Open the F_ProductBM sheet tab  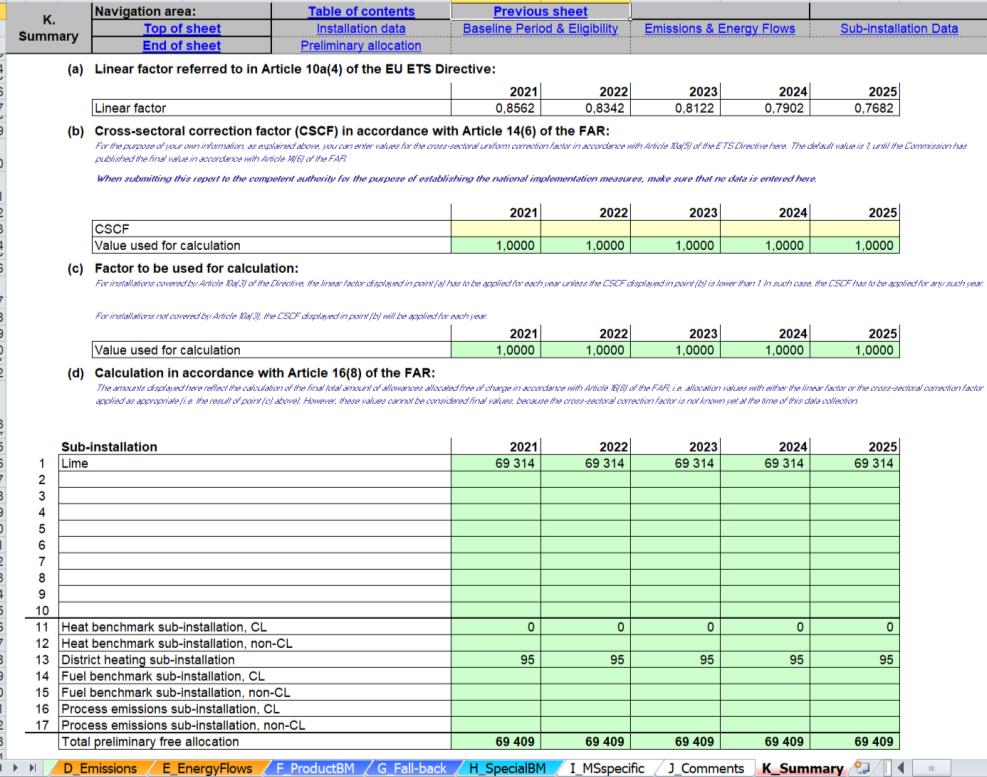click(x=315, y=768)
